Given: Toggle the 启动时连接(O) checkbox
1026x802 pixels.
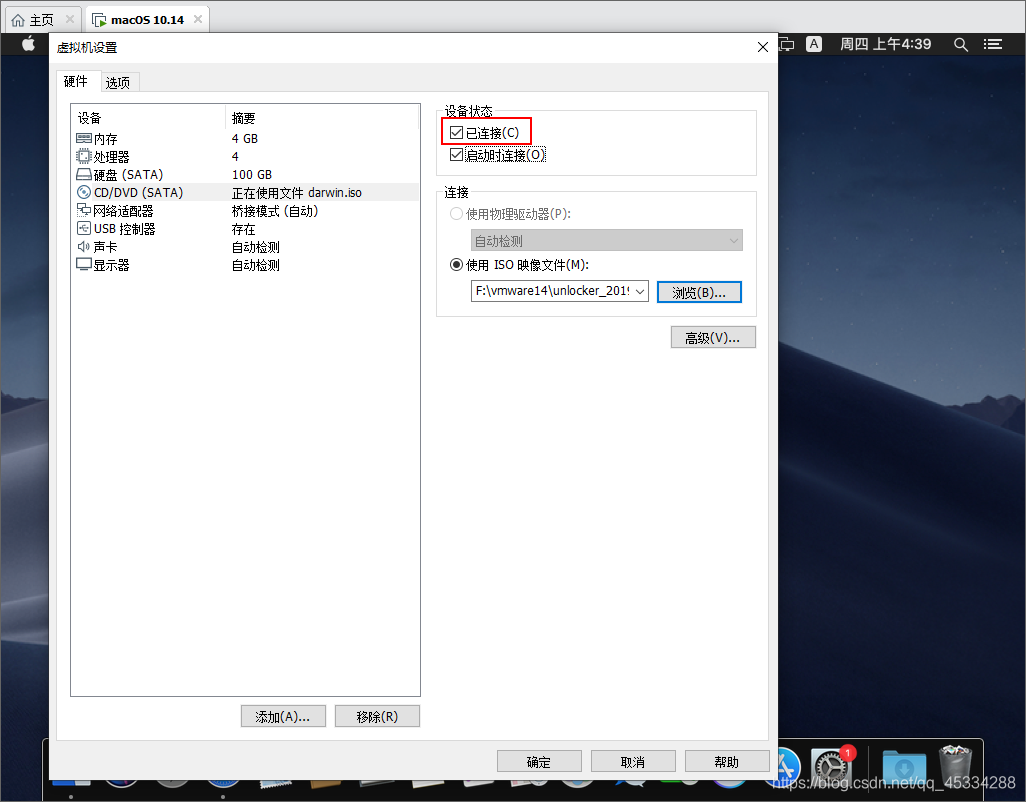Looking at the screenshot, I should pos(456,154).
